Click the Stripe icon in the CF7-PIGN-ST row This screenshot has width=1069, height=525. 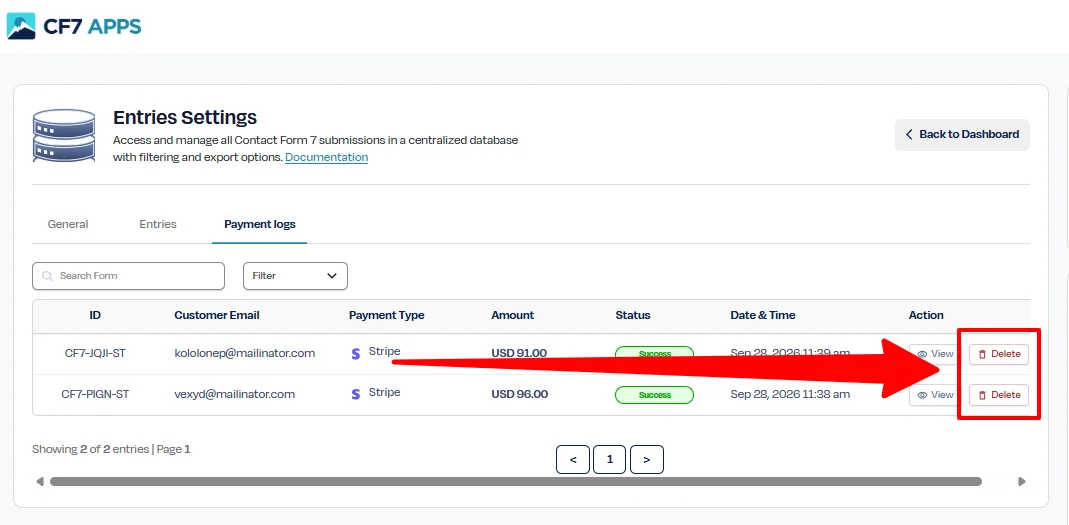point(355,394)
